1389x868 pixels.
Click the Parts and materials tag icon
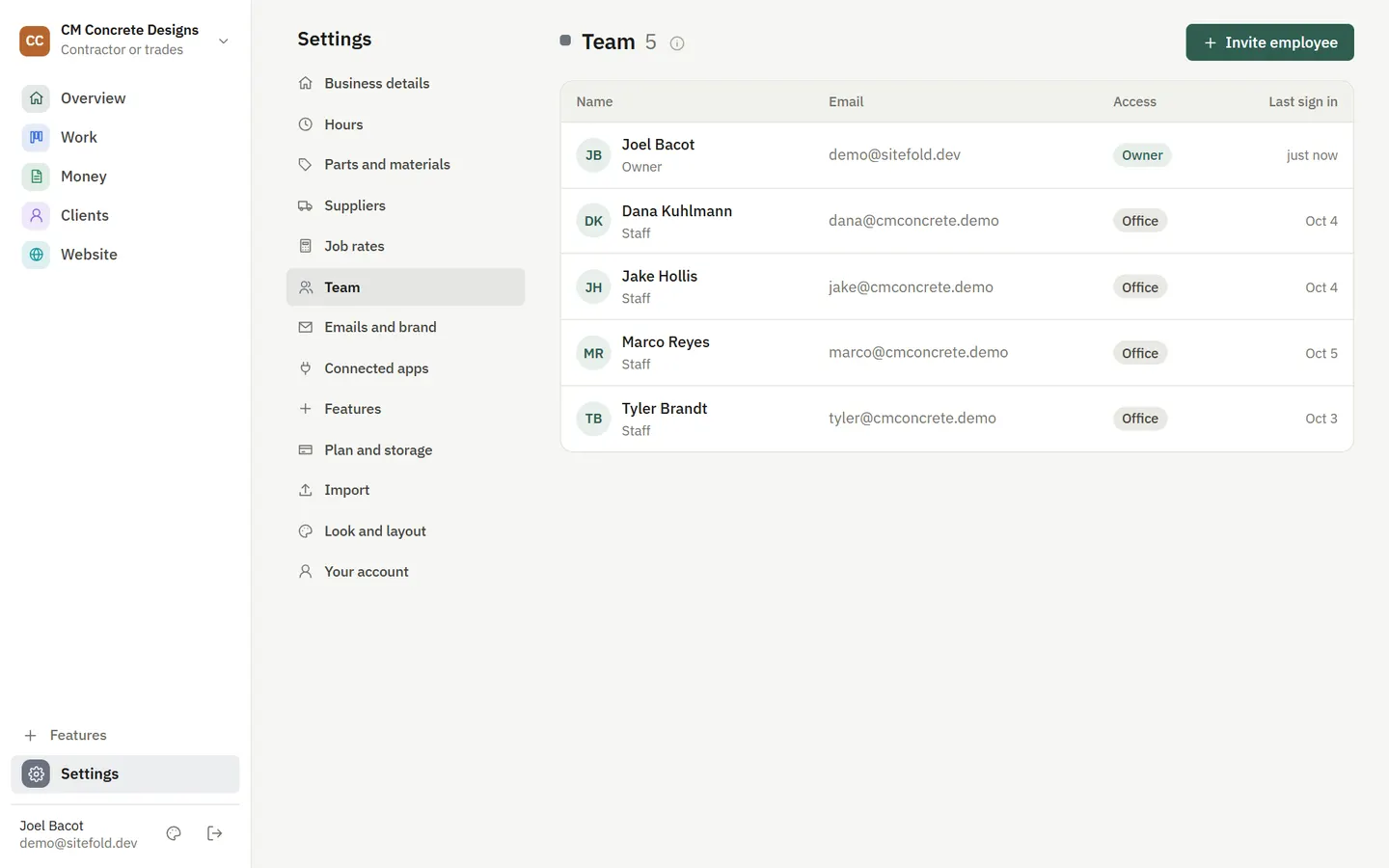(x=306, y=165)
